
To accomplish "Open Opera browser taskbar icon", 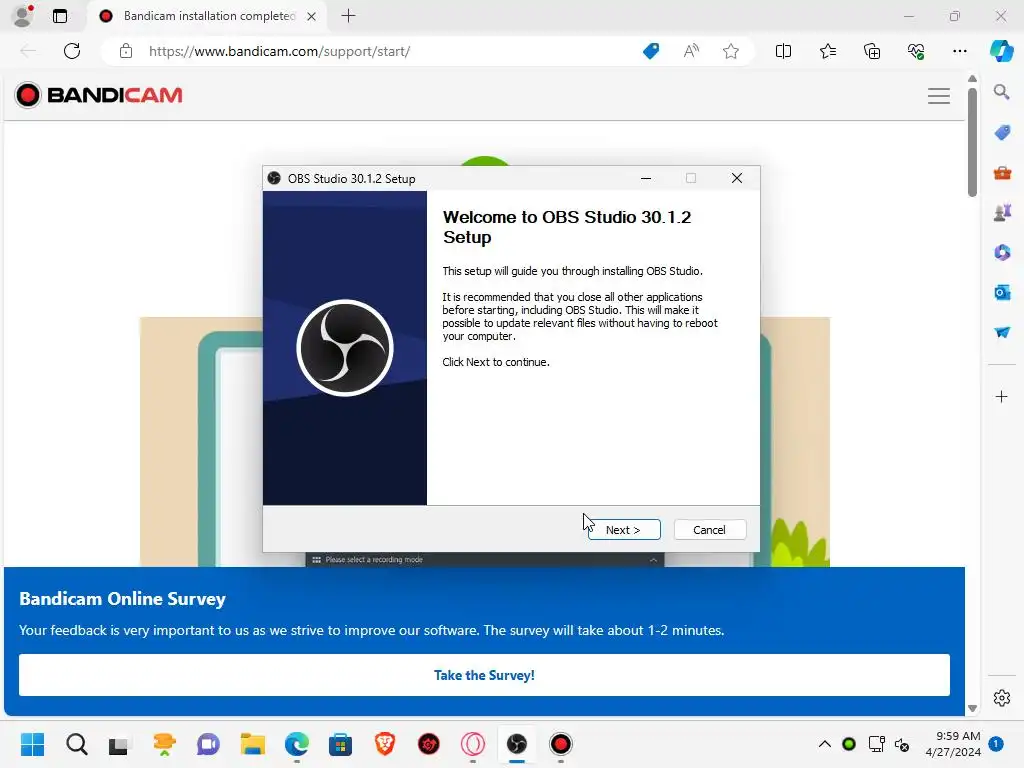I will (473, 744).
